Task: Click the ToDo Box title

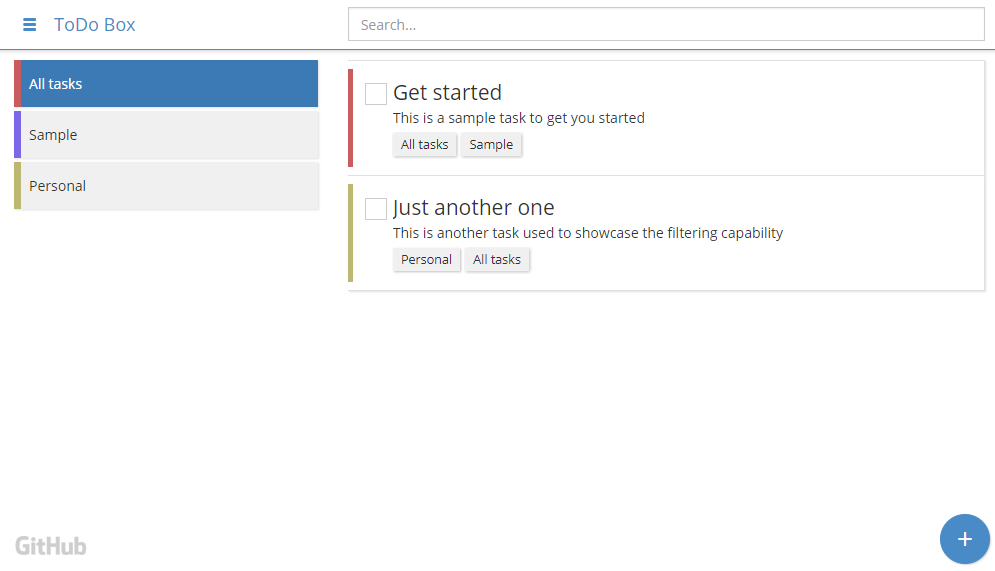Action: coord(95,25)
